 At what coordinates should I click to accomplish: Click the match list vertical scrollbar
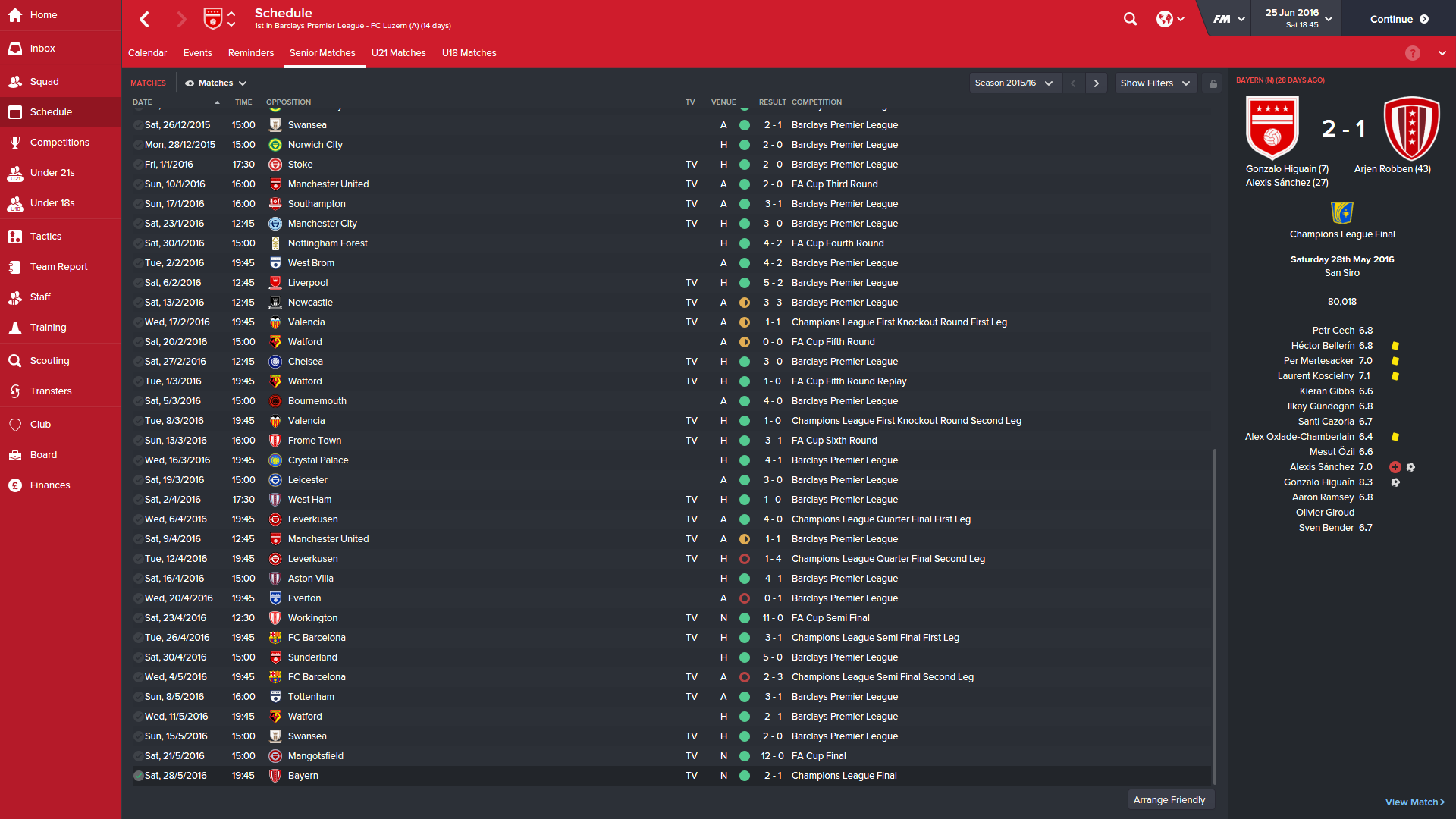coord(1214,616)
